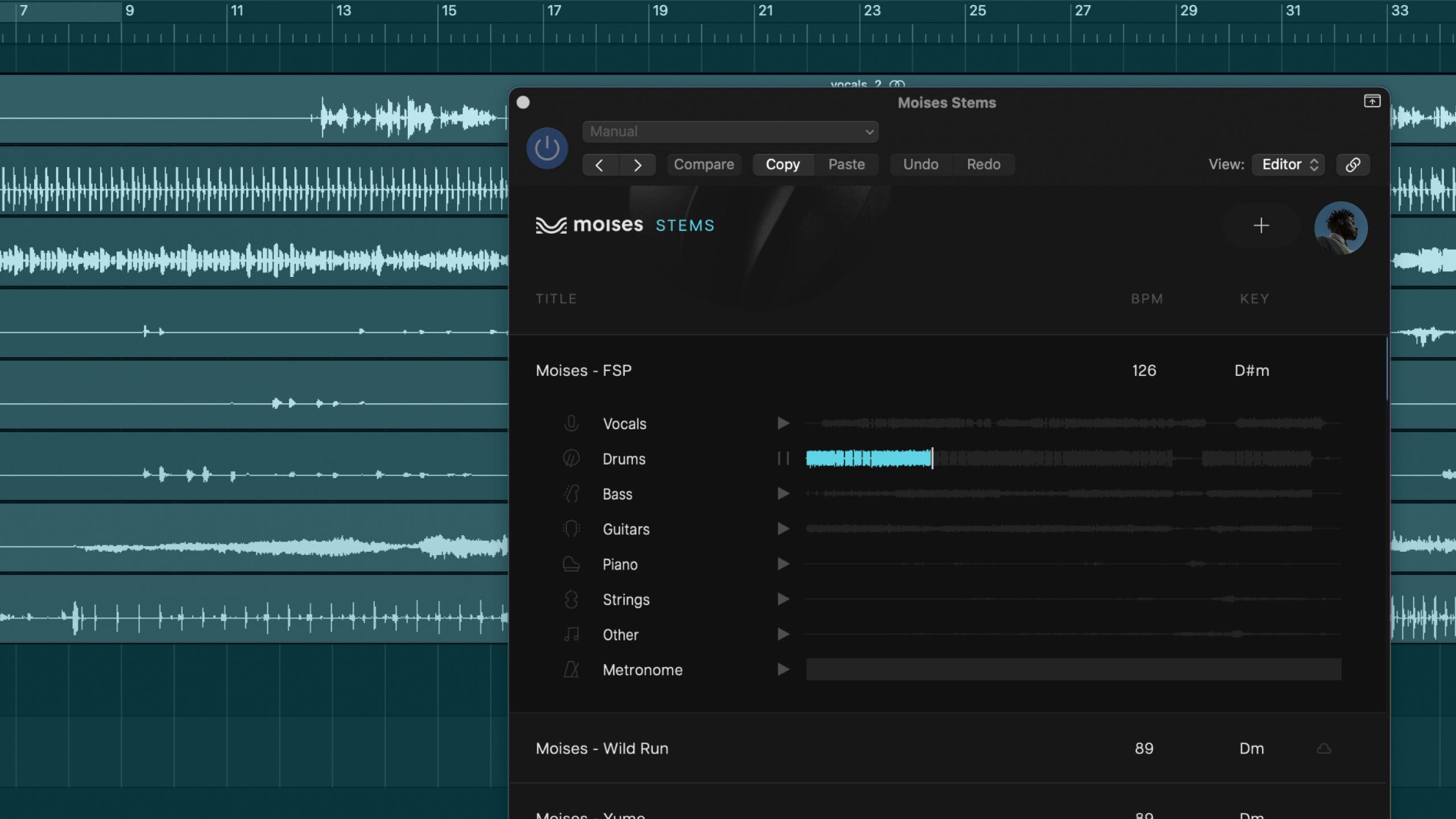Image resolution: width=1456 pixels, height=819 pixels.
Task: Click the plus add-track icon
Action: pos(1261,226)
